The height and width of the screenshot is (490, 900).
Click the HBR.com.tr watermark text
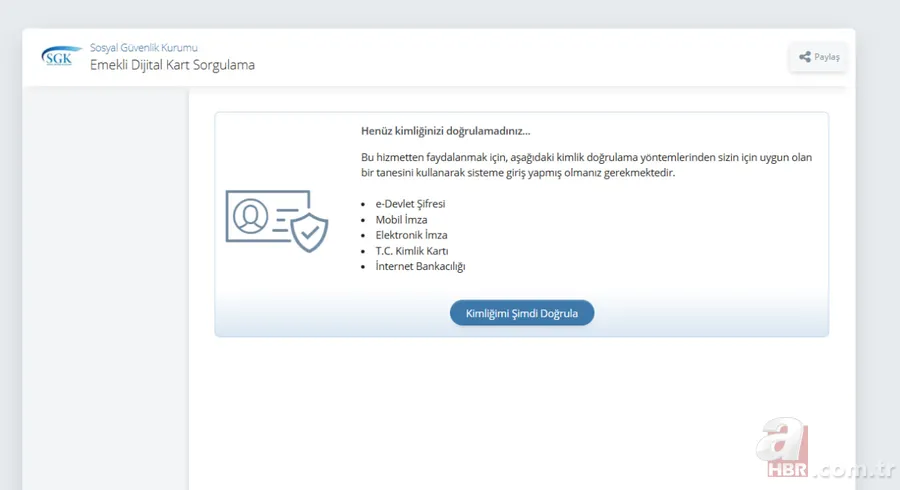click(829, 469)
